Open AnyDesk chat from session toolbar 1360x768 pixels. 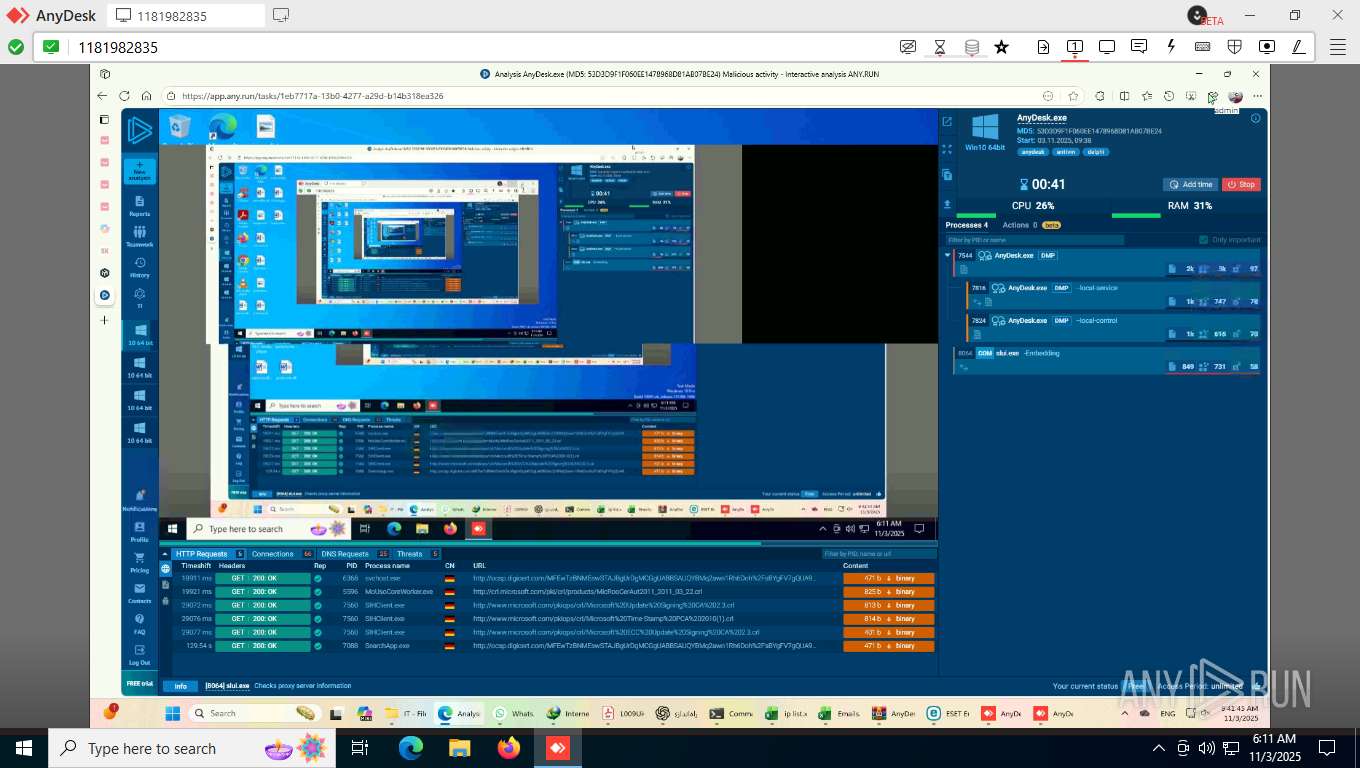tap(1139, 47)
